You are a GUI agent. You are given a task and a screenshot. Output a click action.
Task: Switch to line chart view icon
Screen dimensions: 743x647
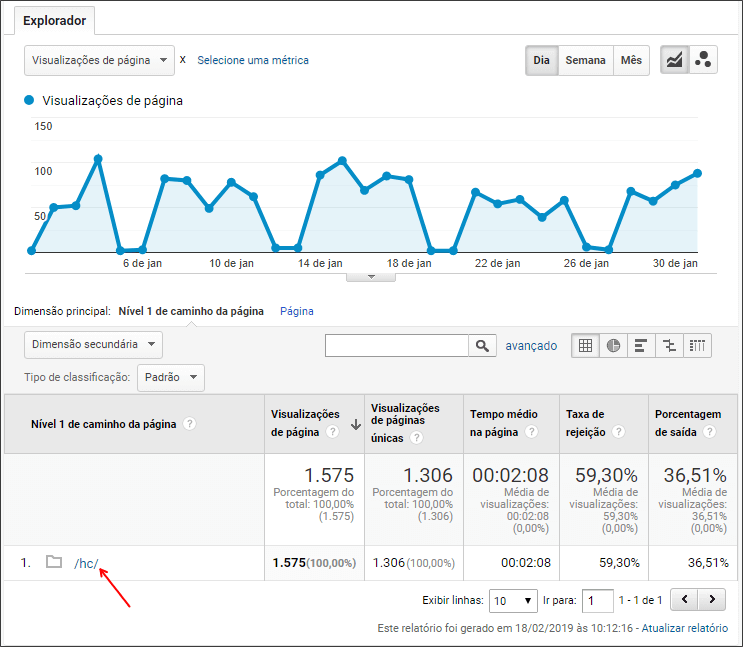[674, 60]
